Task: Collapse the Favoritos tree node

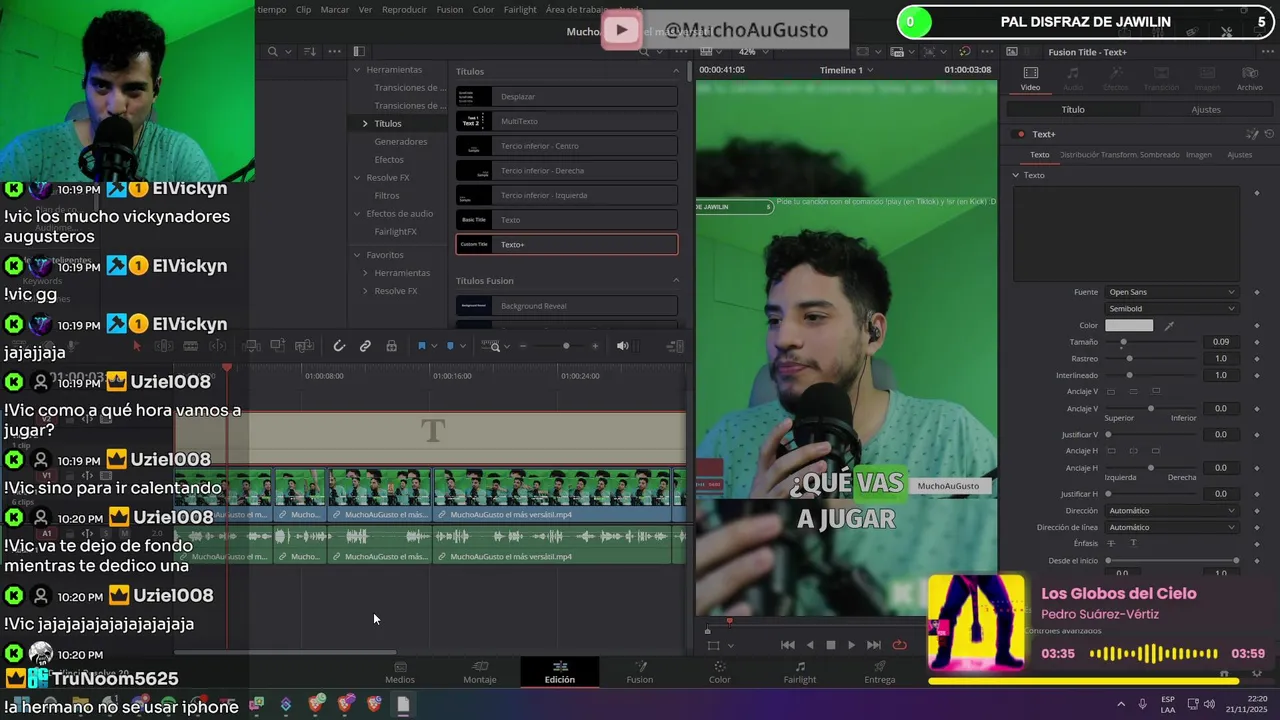Action: [357, 255]
